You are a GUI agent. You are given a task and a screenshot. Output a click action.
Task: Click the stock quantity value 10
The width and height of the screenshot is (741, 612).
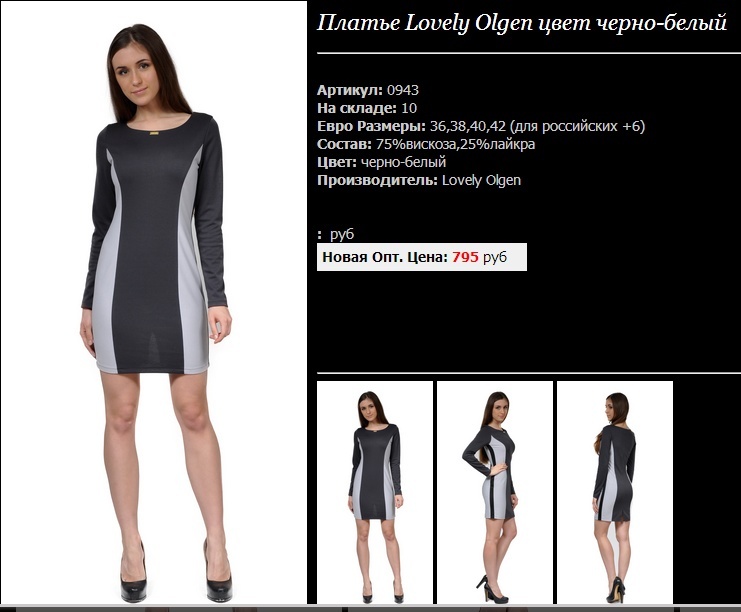coord(409,108)
